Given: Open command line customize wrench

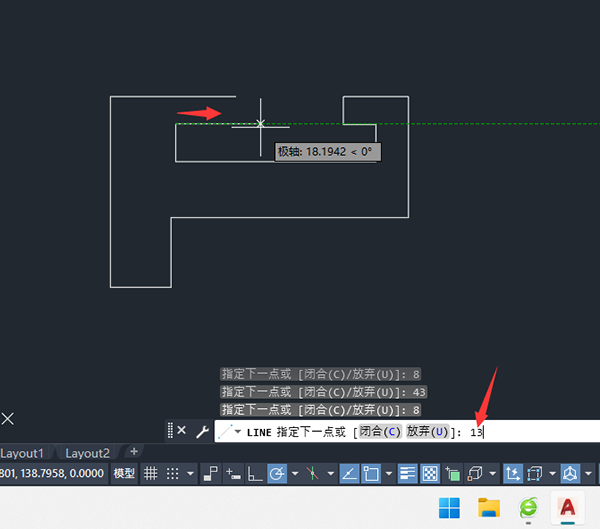Looking at the screenshot, I should [x=202, y=432].
